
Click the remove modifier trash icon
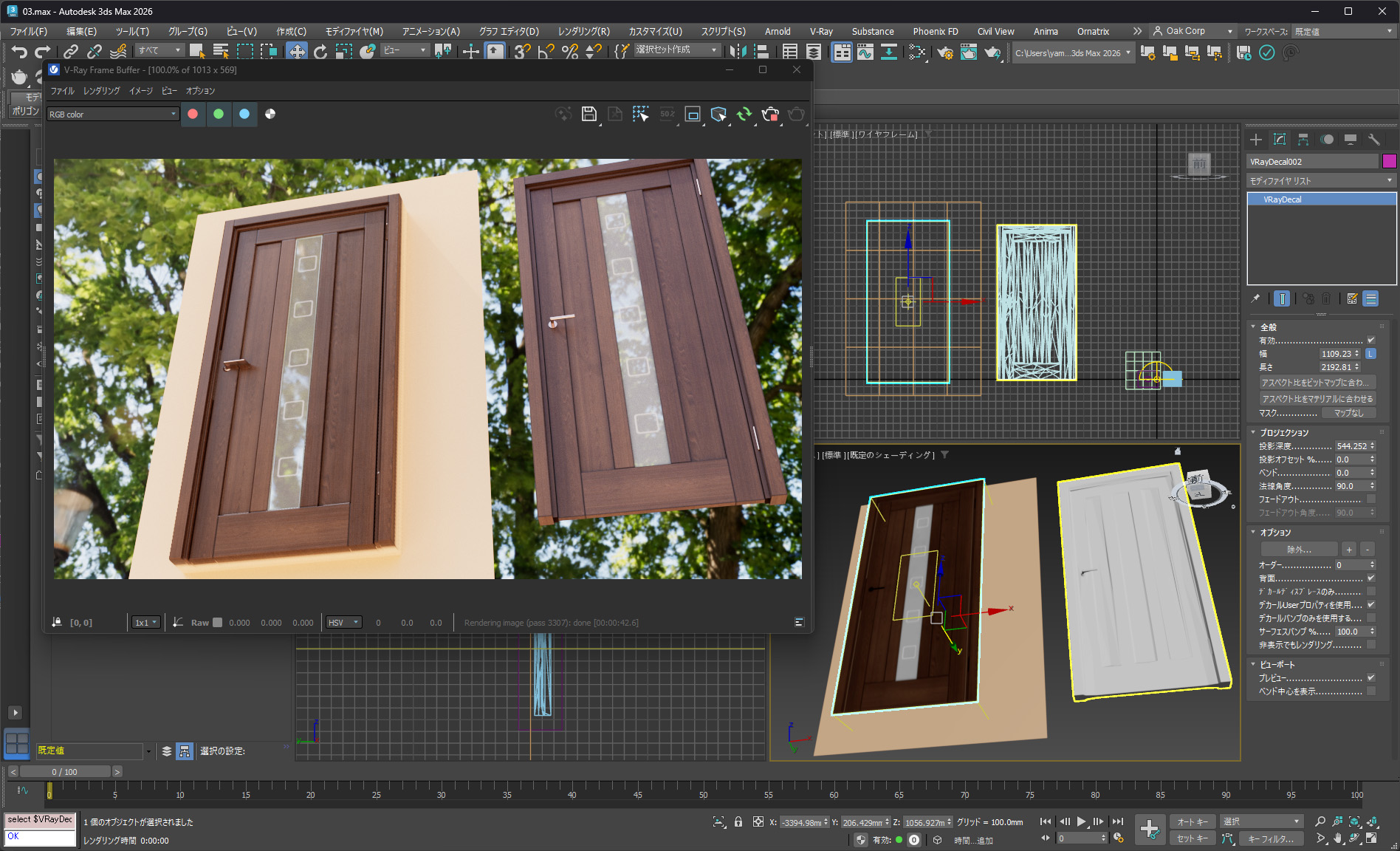(1326, 298)
